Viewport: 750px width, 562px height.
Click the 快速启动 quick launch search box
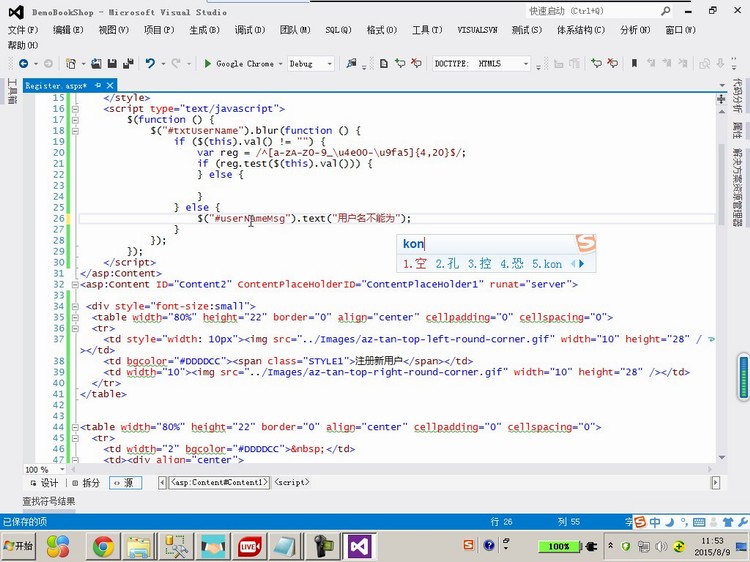(599, 11)
